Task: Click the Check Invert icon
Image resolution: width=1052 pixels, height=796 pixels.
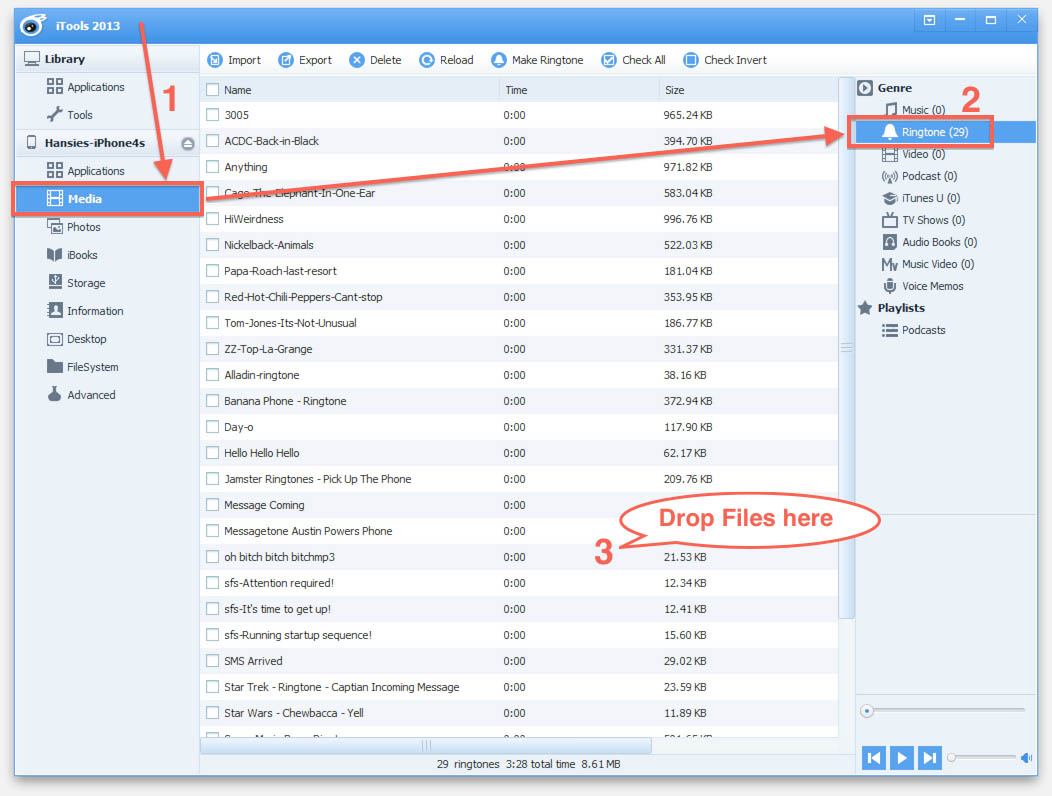Action: click(690, 60)
